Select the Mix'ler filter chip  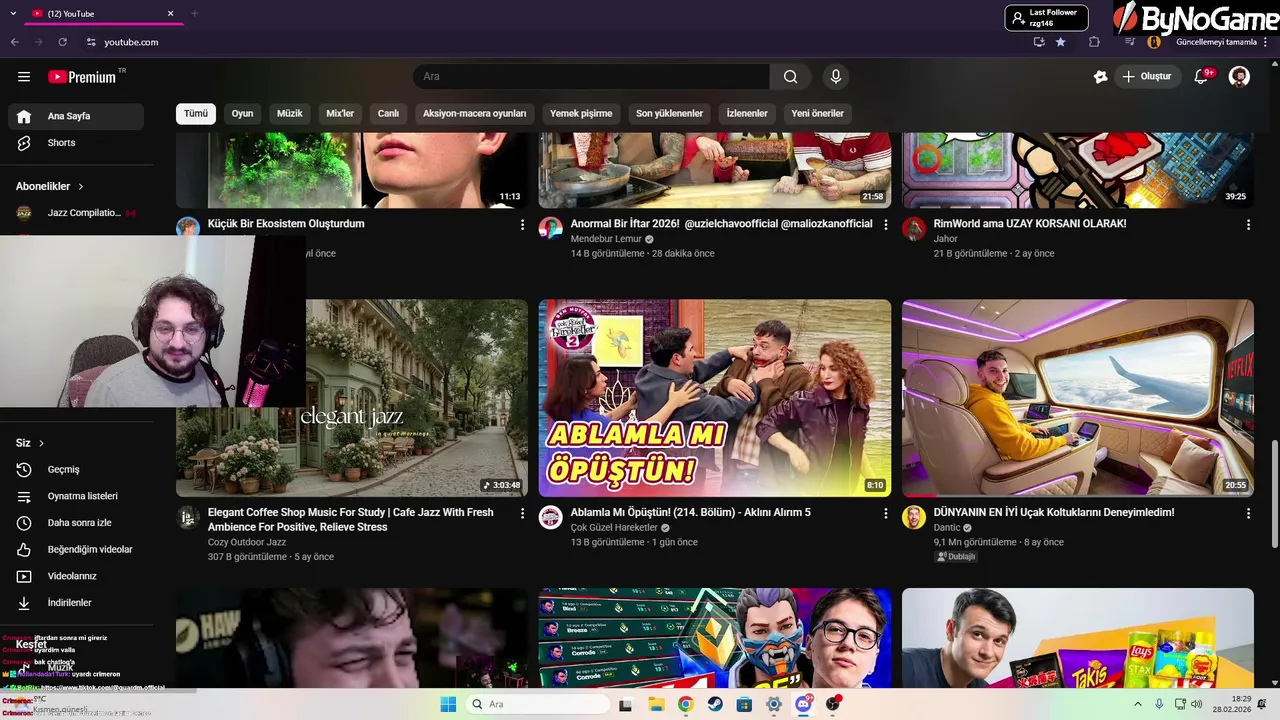tap(340, 114)
